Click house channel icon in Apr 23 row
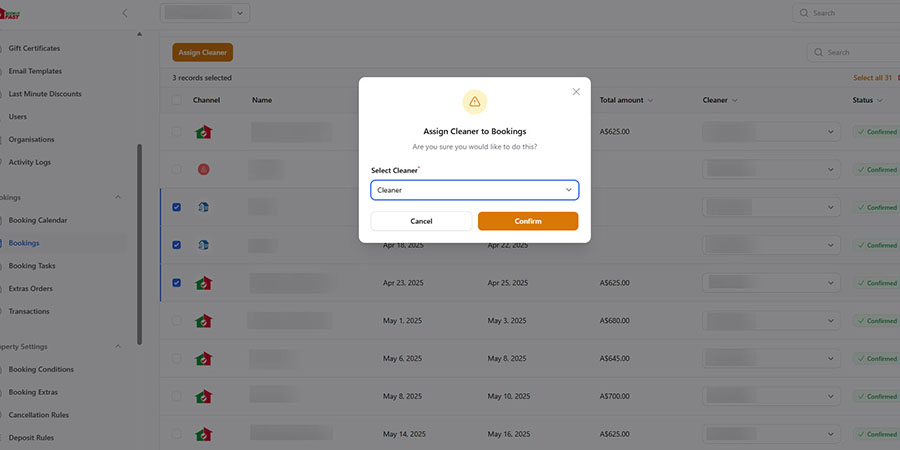The width and height of the screenshot is (900, 450). click(204, 283)
